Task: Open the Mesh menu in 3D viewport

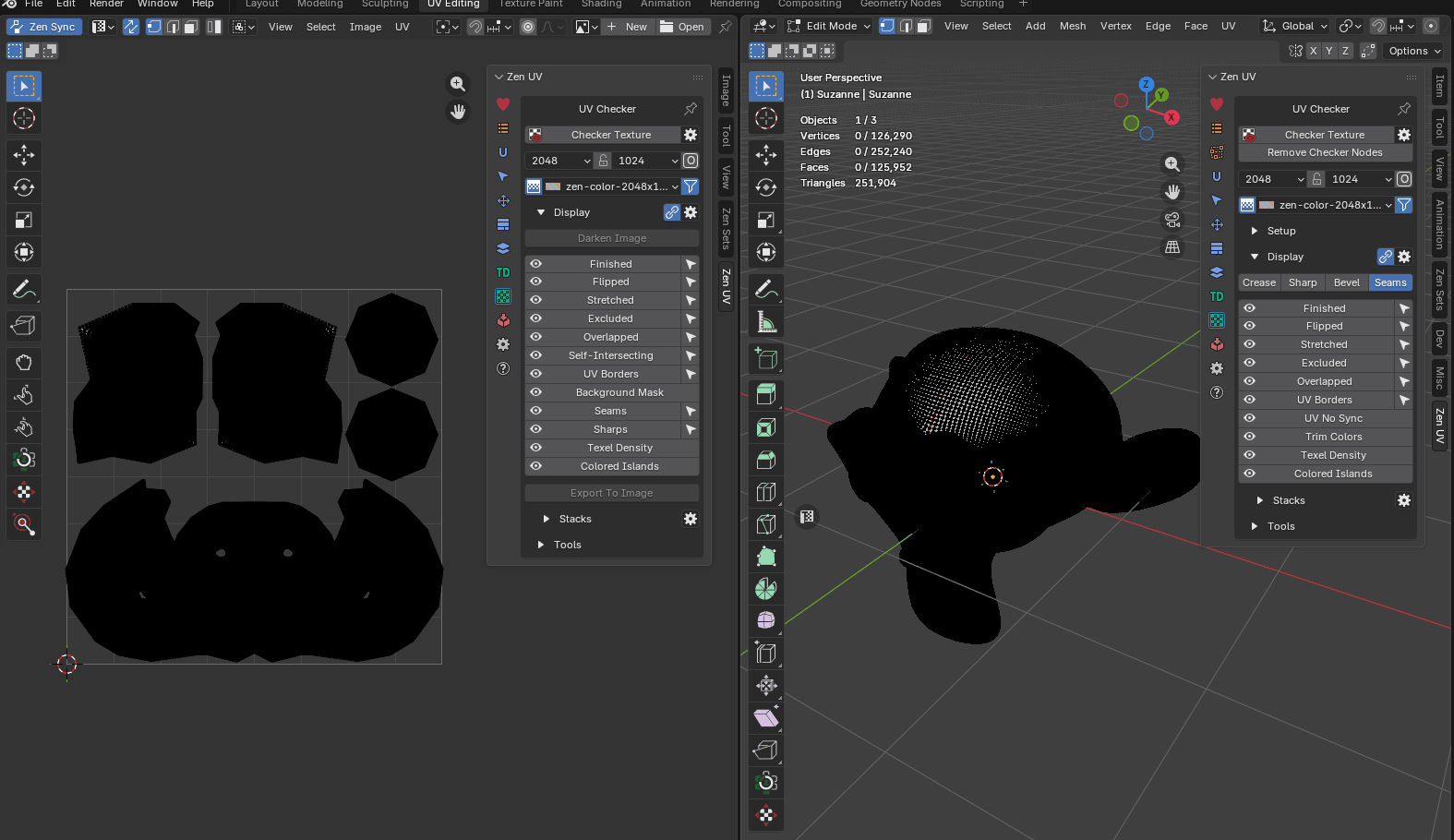Action: pyautogui.click(x=1072, y=27)
